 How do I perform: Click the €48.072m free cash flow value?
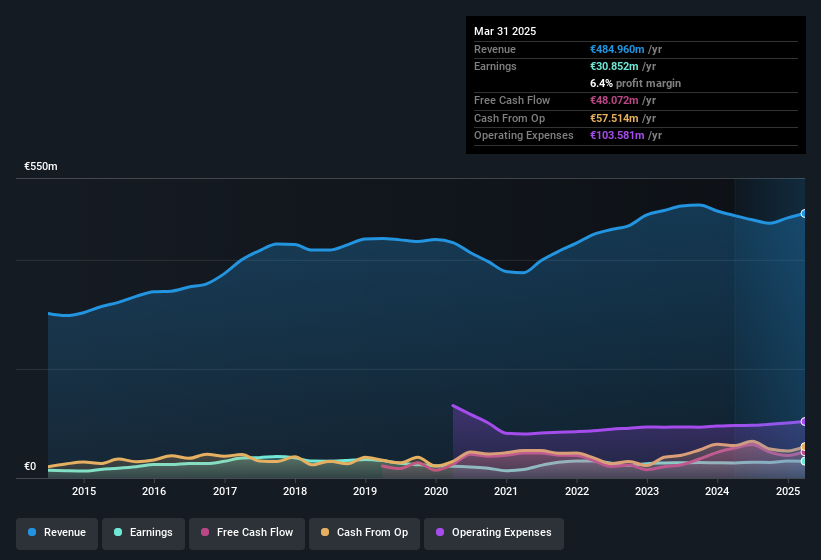[x=614, y=100]
